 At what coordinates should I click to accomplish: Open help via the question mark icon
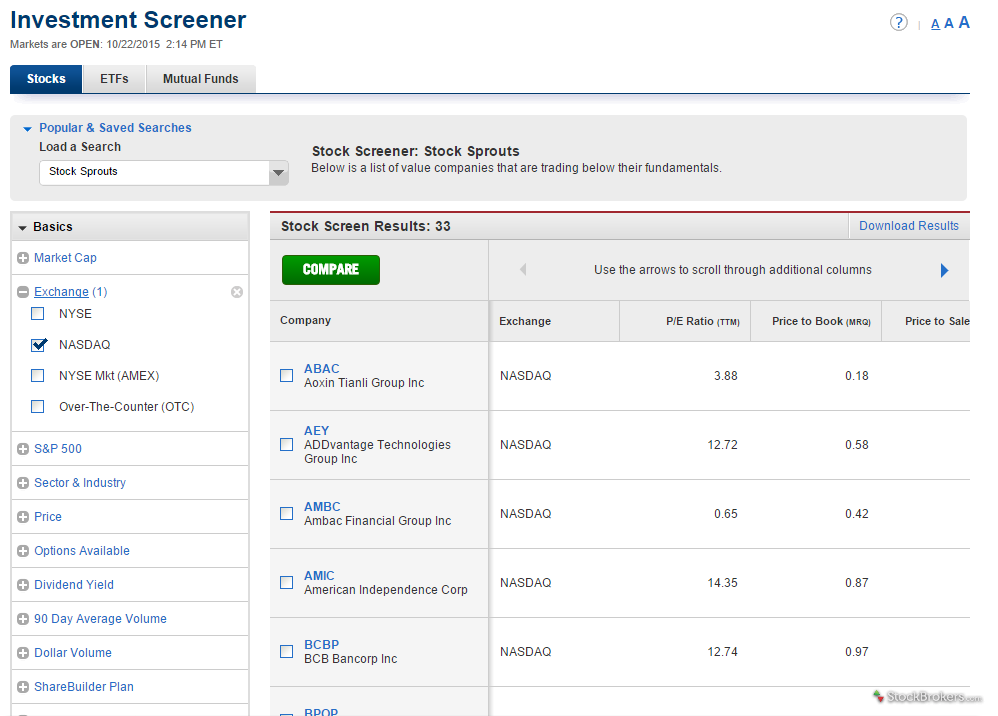click(898, 22)
